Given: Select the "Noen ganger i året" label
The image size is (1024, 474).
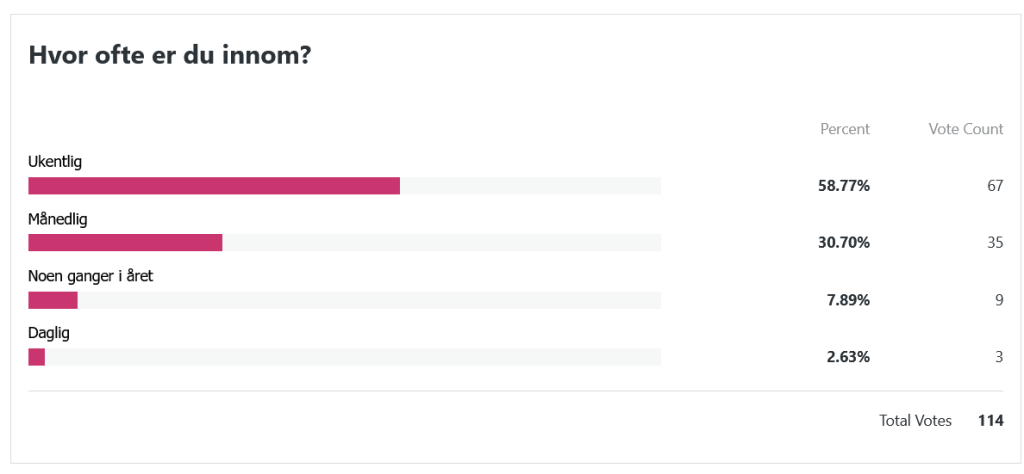Looking at the screenshot, I should 90,275.
